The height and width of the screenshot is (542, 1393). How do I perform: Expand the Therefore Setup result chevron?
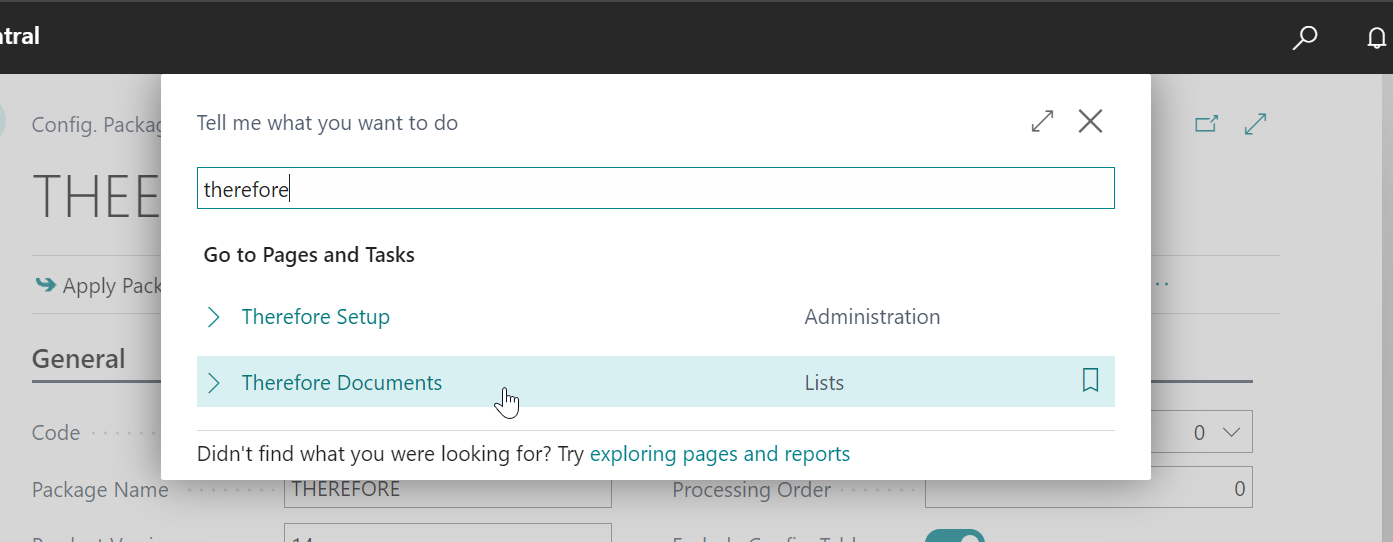point(213,317)
